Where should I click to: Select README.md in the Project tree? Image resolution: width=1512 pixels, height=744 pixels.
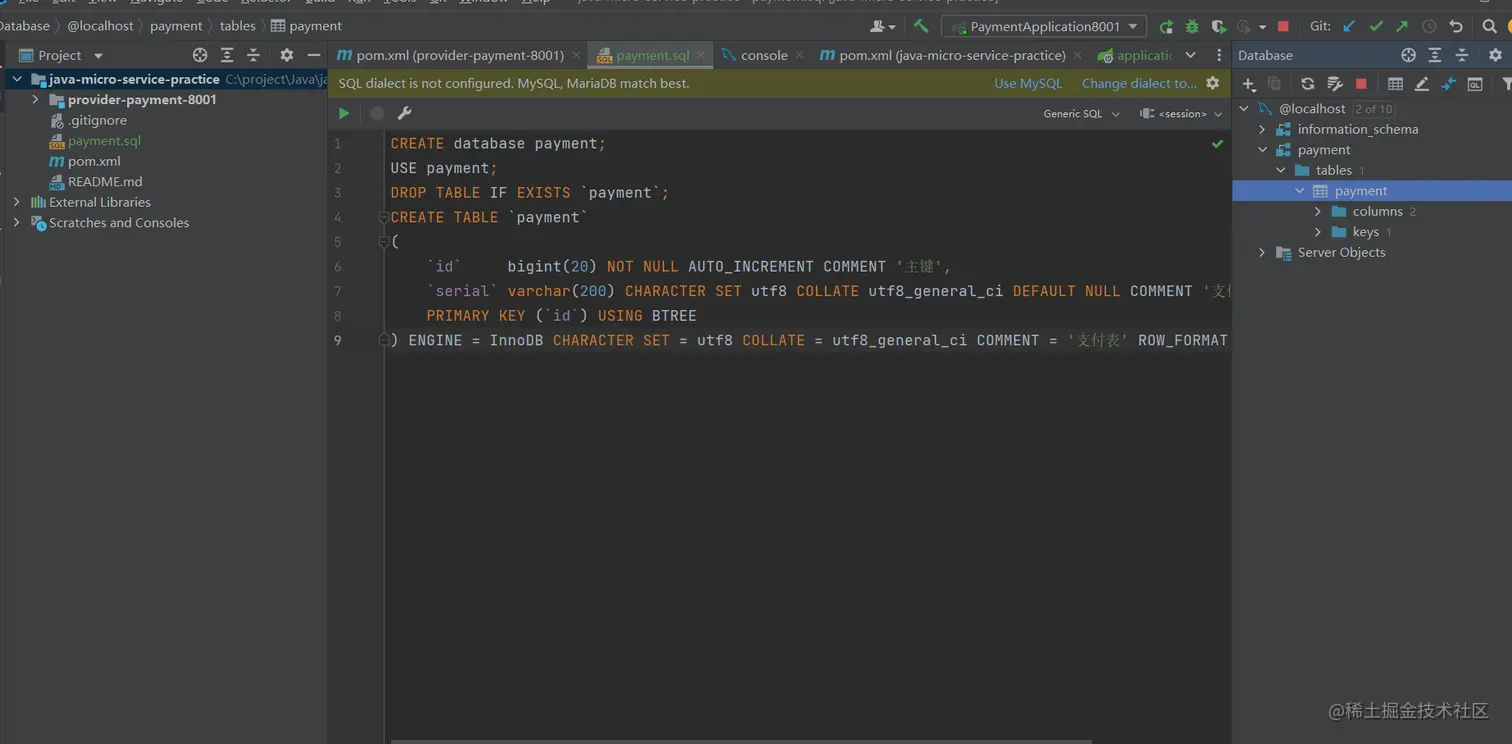tap(105, 182)
